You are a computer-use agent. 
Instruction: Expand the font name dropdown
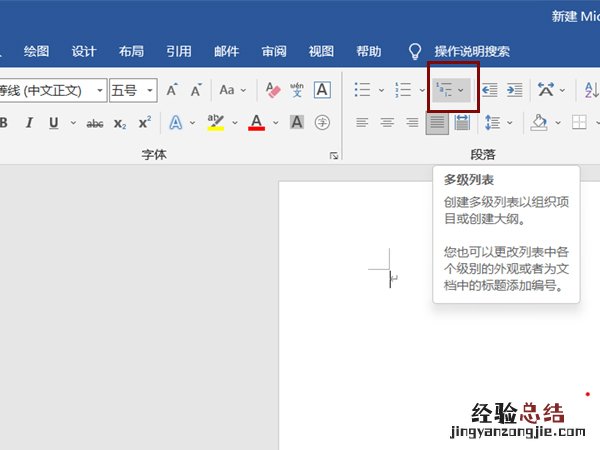[100, 90]
